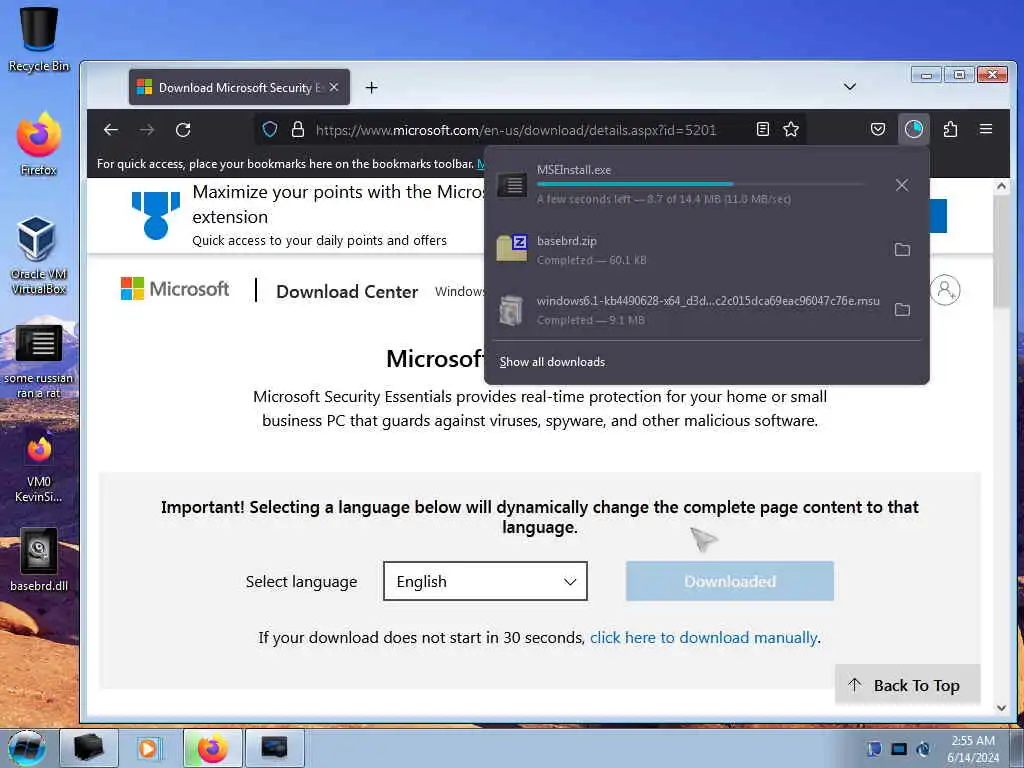Click the page scrollbar up arrow
Viewport: 1024px width, 768px height.
pyautogui.click(x=1002, y=186)
